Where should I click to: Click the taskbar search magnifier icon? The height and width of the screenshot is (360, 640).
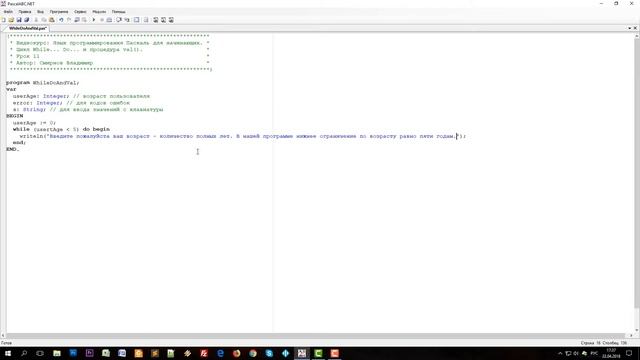pyautogui.click(x=24, y=353)
